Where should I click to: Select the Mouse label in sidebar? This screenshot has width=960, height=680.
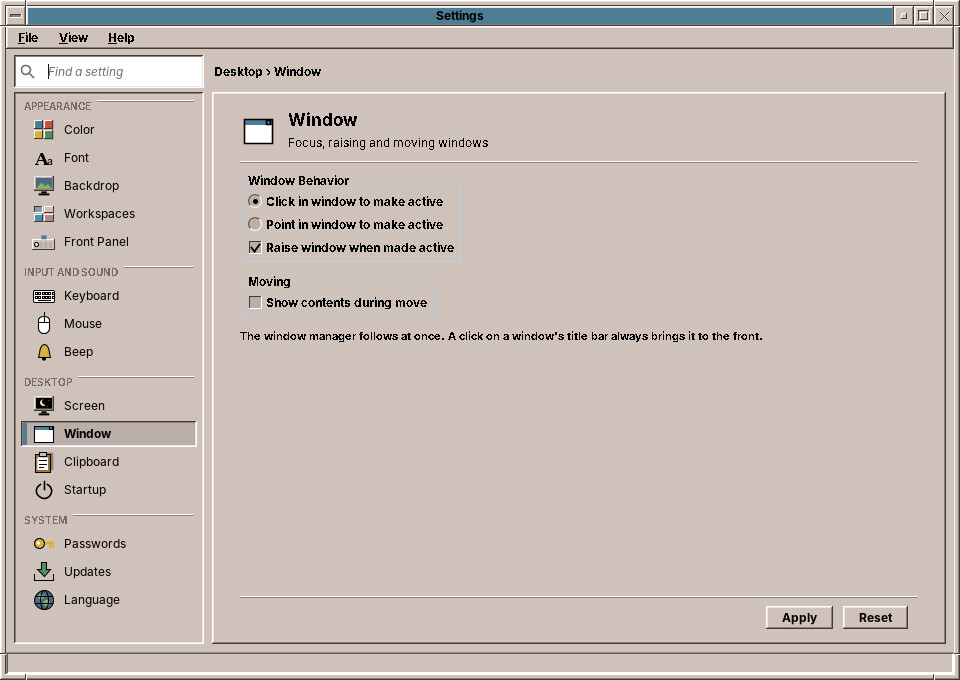[83, 324]
